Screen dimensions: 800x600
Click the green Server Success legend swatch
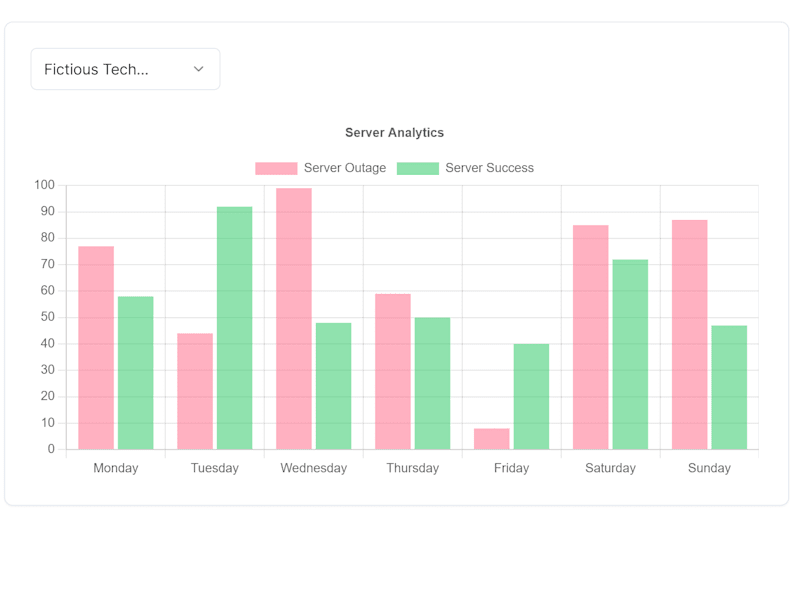point(418,168)
